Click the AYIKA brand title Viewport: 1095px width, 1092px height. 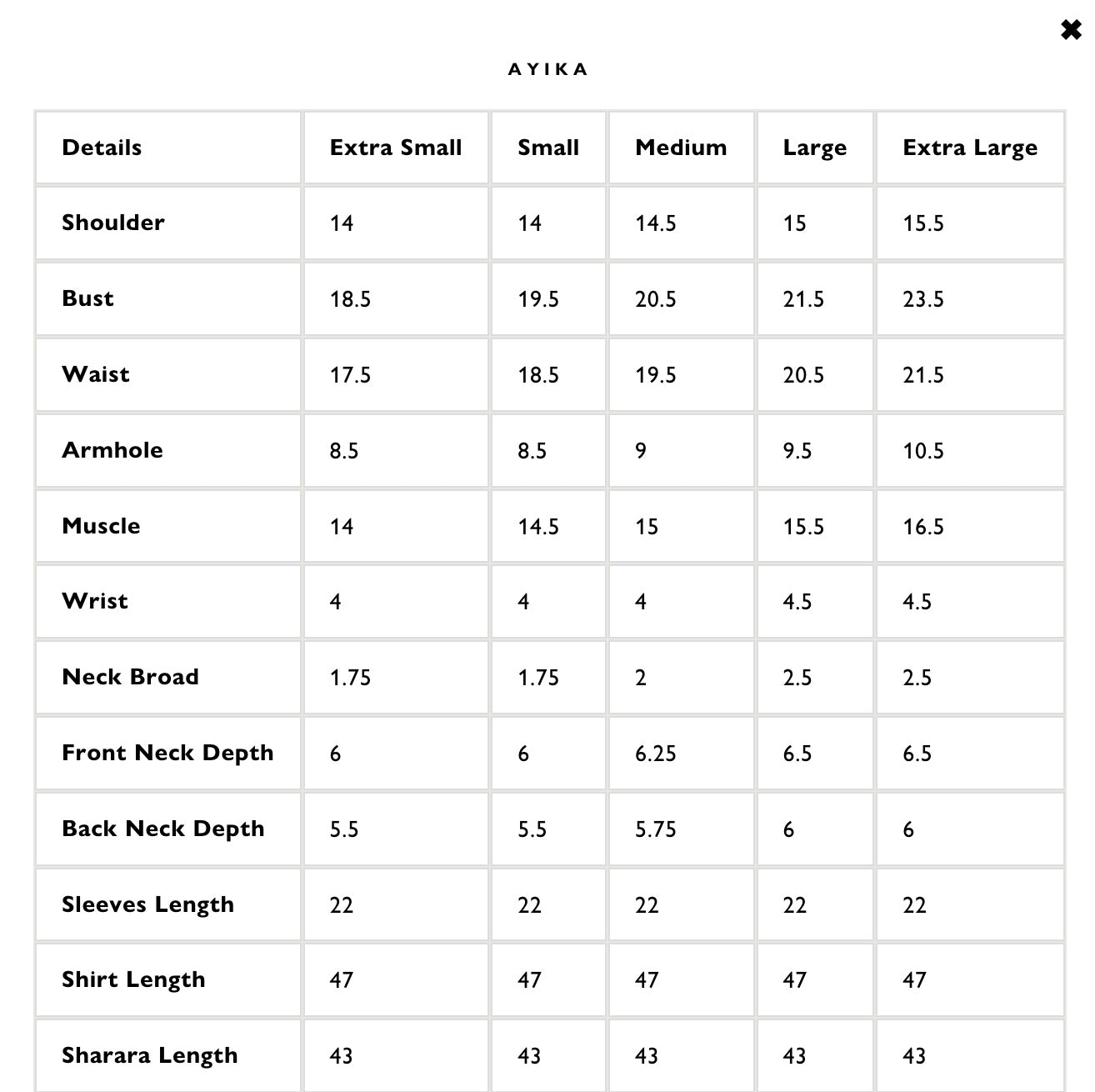point(547,69)
